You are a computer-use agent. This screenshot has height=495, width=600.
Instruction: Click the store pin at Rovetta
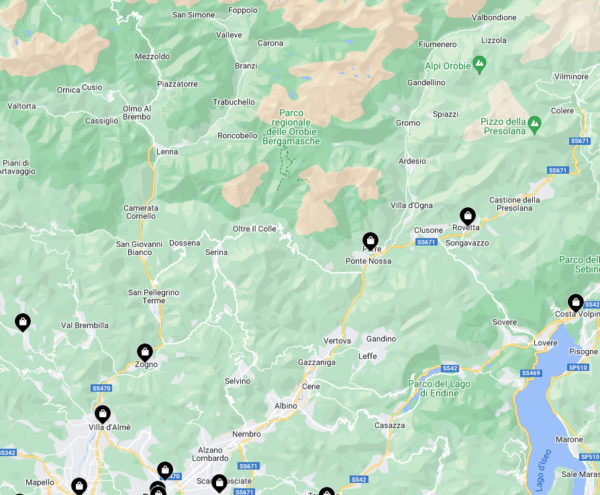point(467,217)
